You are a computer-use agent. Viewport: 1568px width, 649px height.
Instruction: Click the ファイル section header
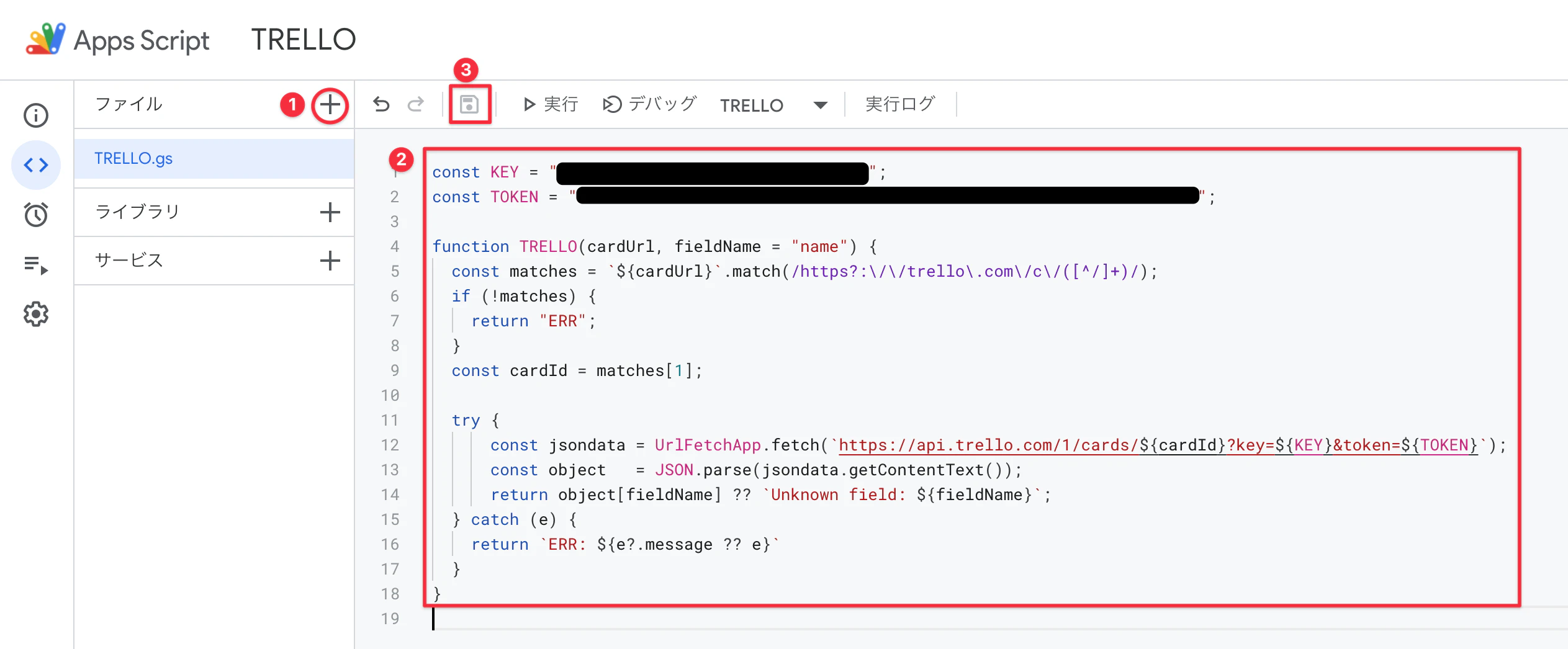click(128, 104)
